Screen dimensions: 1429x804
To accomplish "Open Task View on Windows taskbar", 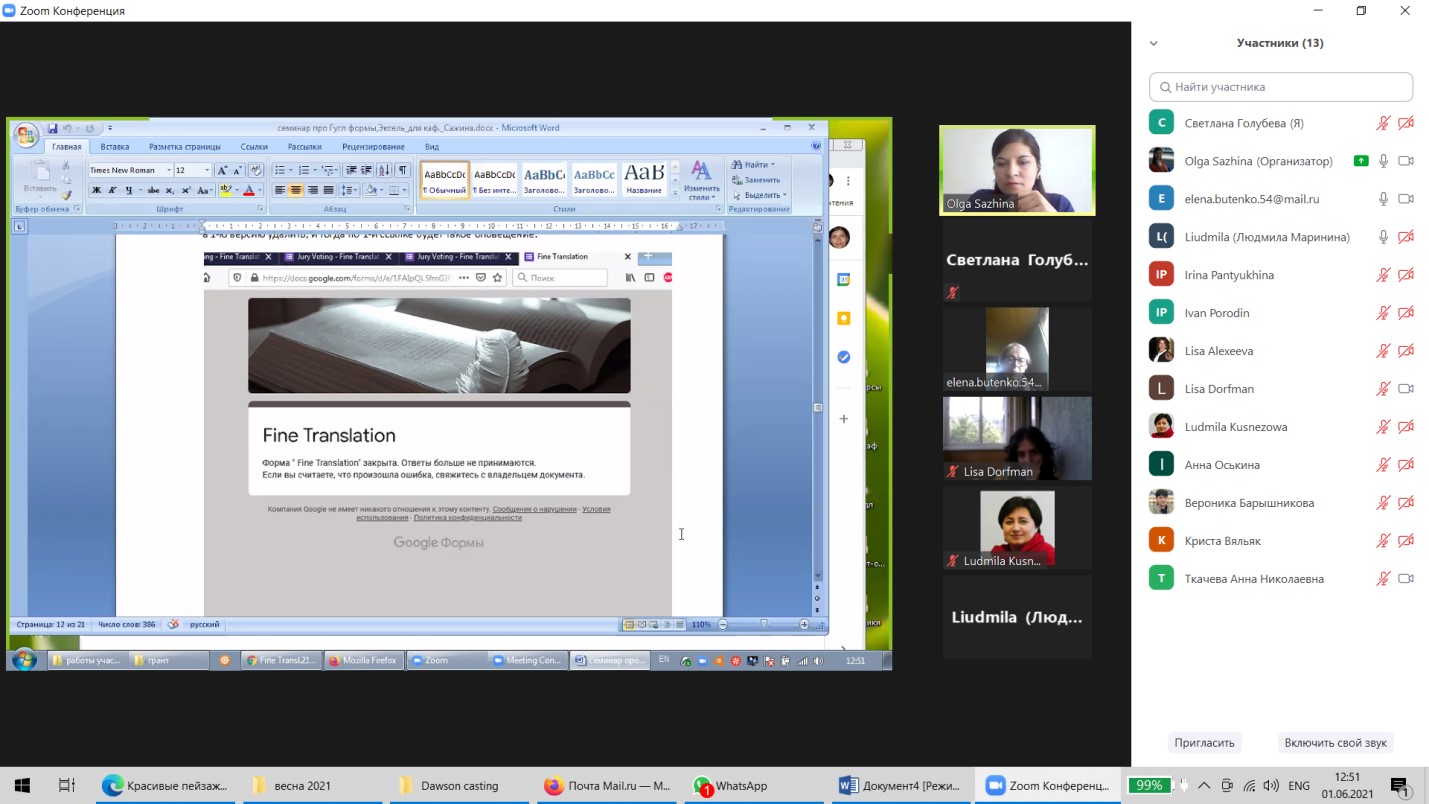I will 67,786.
